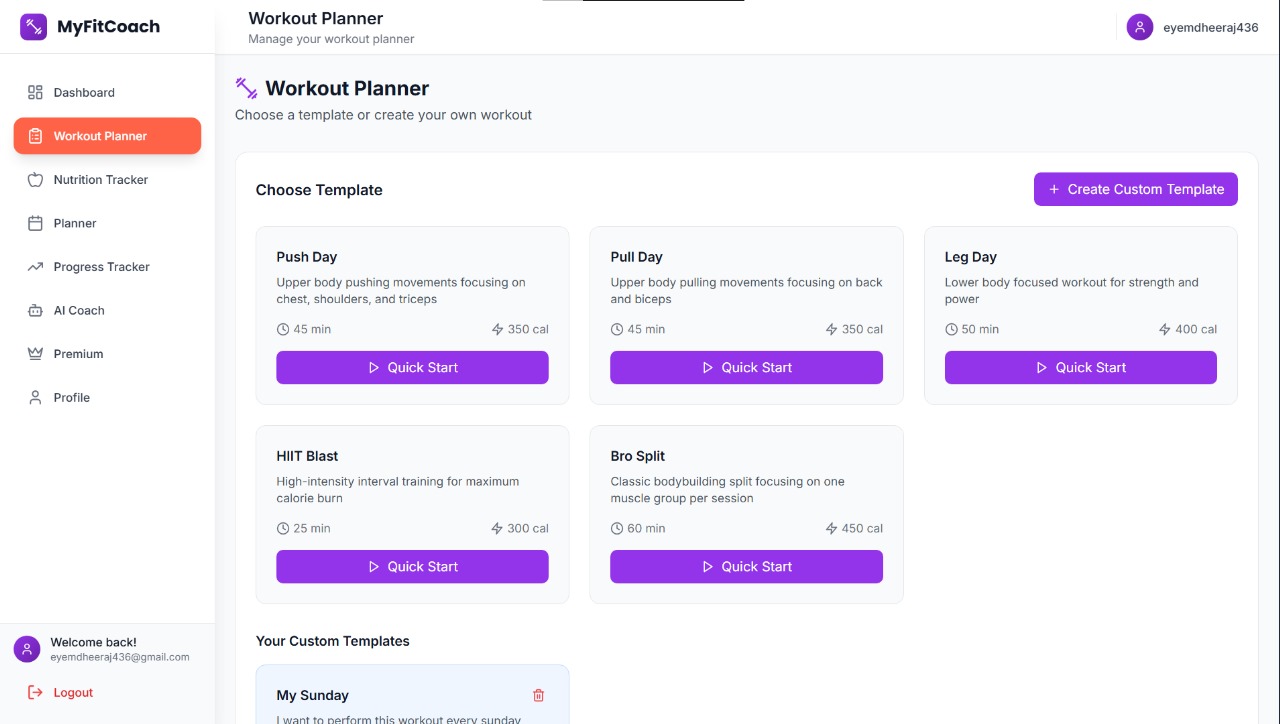
Task: Open the AI Coach robot icon
Action: [x=34, y=310]
